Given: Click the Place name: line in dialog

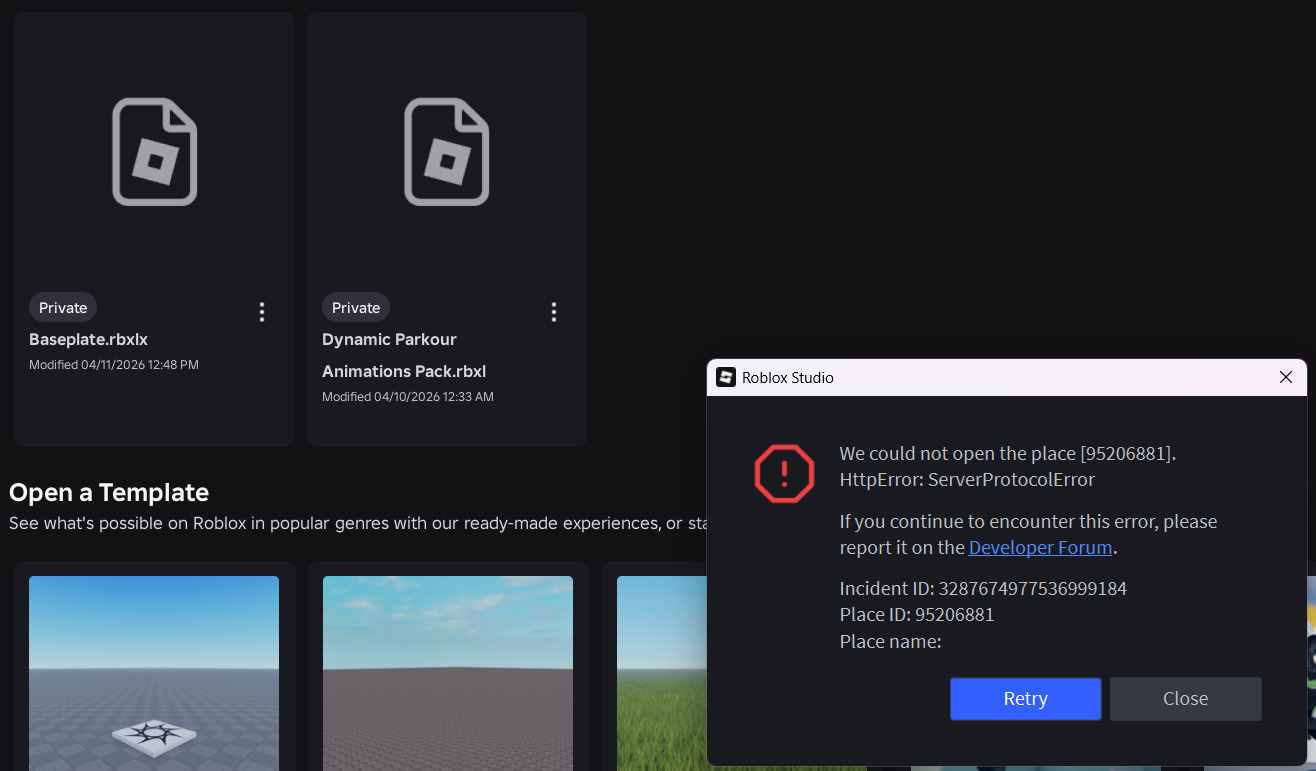Looking at the screenshot, I should coord(891,642).
